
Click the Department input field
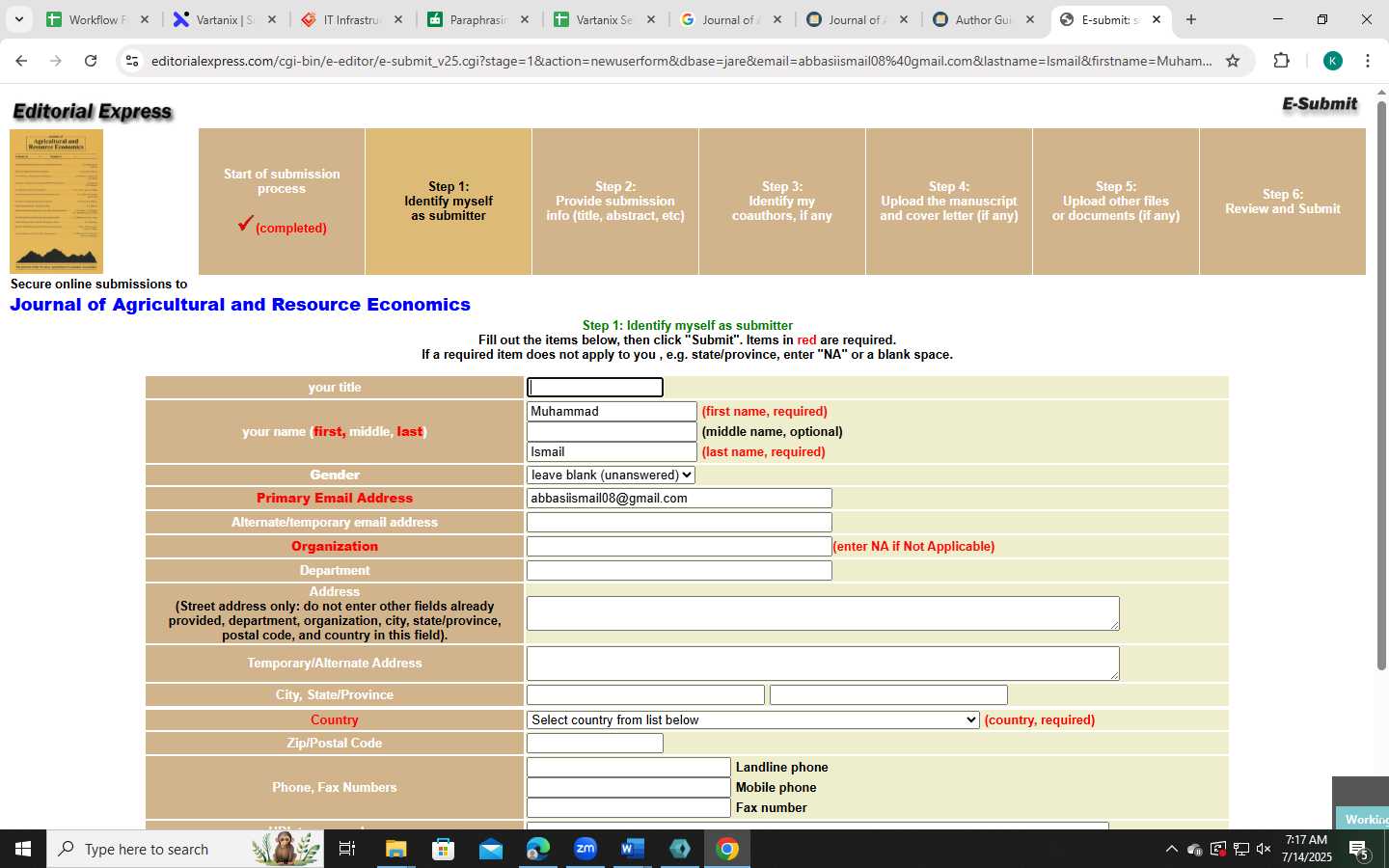click(x=679, y=570)
